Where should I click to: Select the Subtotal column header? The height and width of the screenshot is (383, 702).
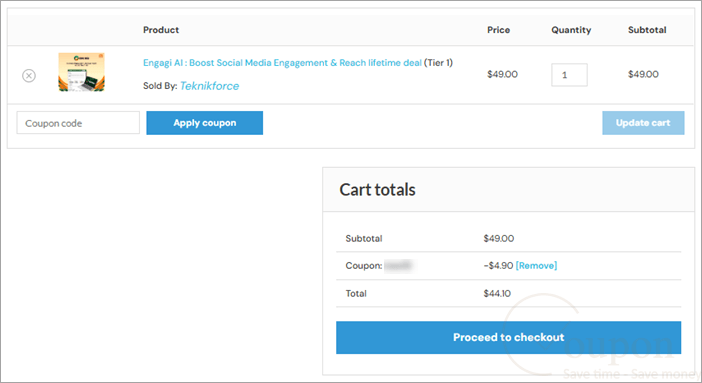click(647, 30)
